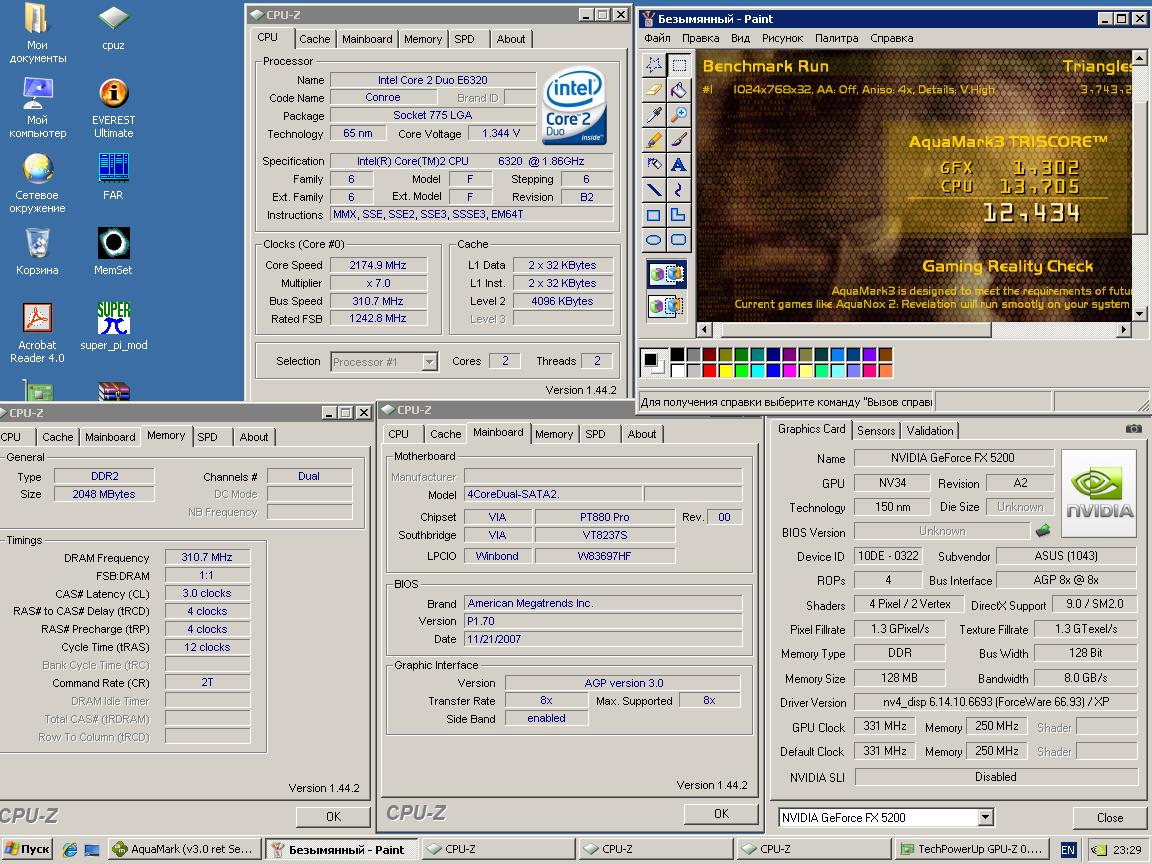
Task: Click Paint's horizontal scrollbar right arrow
Action: 1123,330
